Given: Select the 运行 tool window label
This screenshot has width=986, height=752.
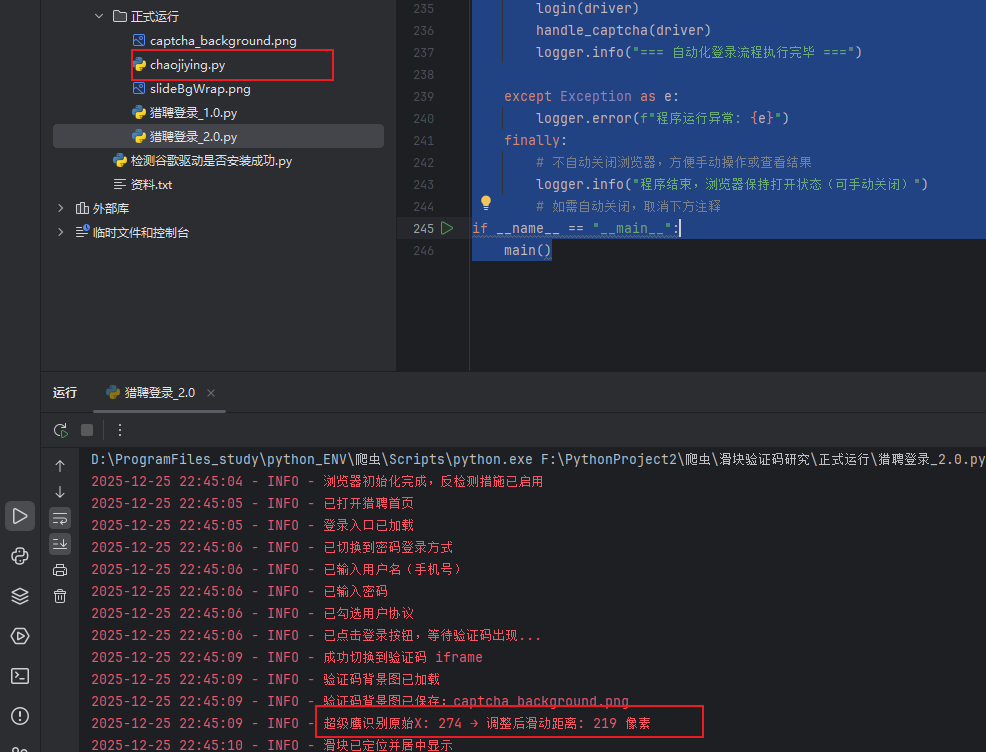Looking at the screenshot, I should [65, 393].
